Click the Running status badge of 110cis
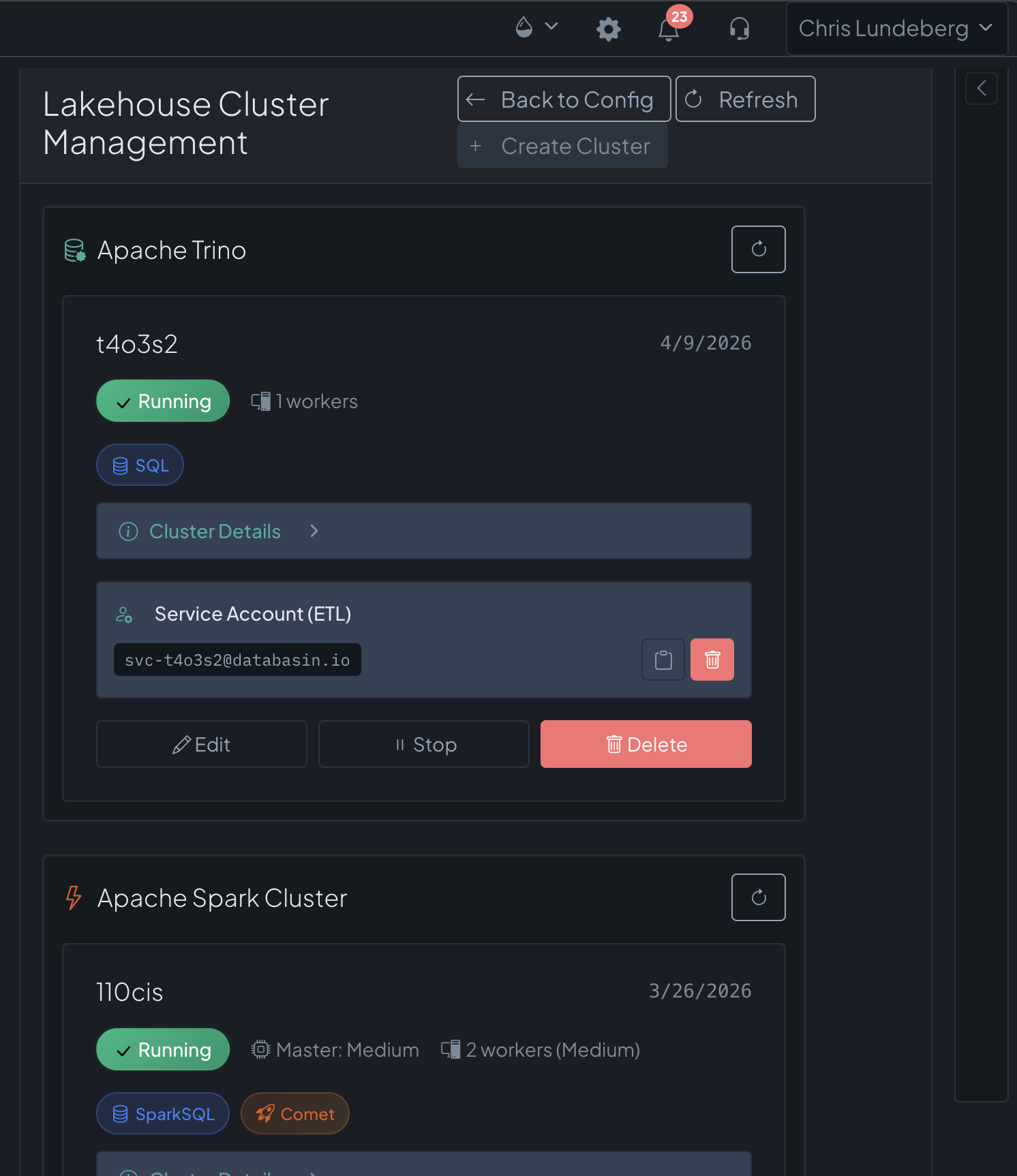This screenshot has width=1017, height=1176. coord(163,1049)
